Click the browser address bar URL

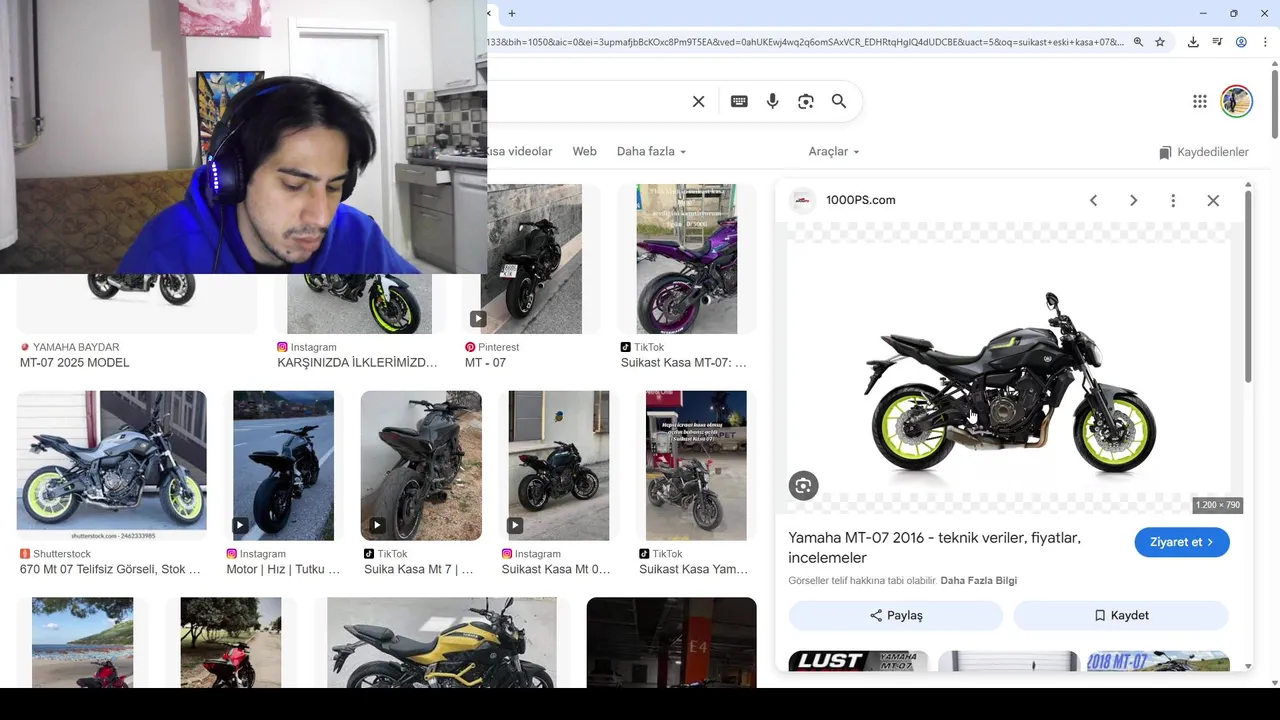pyautogui.click(x=806, y=42)
